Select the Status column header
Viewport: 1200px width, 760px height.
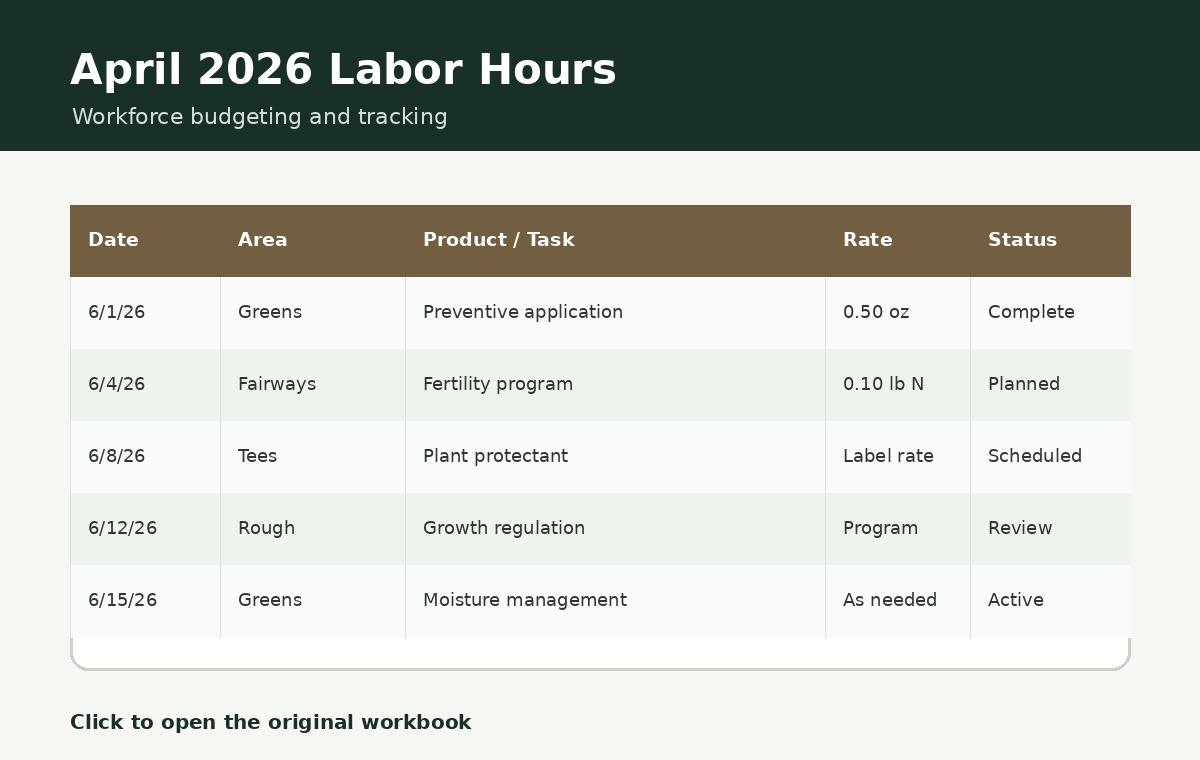point(1050,240)
